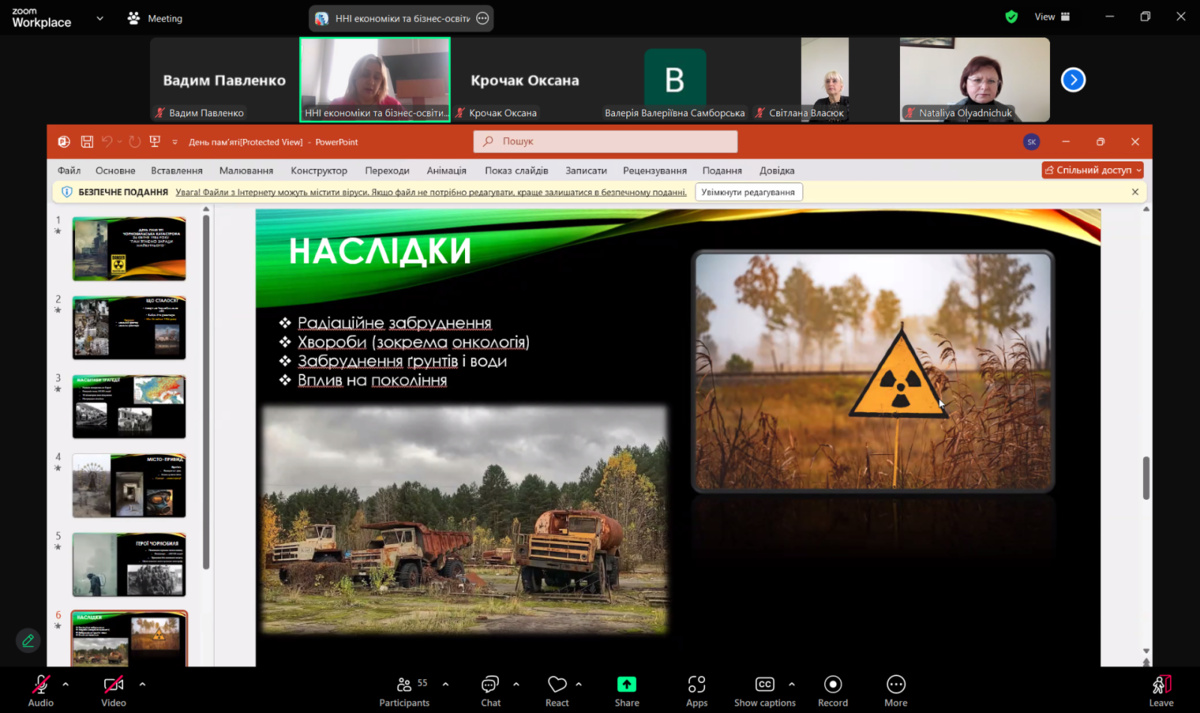This screenshot has width=1200, height=713.
Task: Turn on the camera Video button
Action: (113, 685)
